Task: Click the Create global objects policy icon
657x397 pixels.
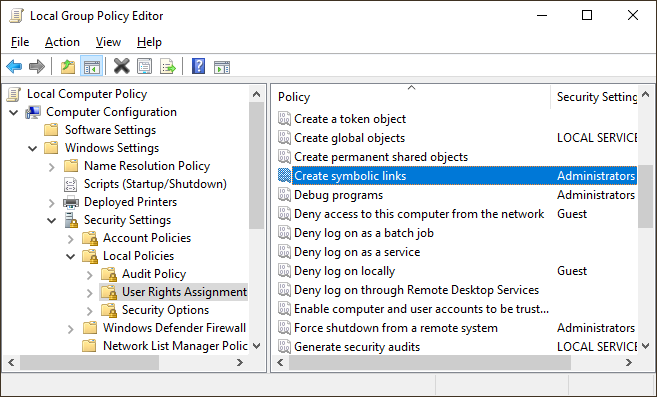Action: click(x=284, y=138)
